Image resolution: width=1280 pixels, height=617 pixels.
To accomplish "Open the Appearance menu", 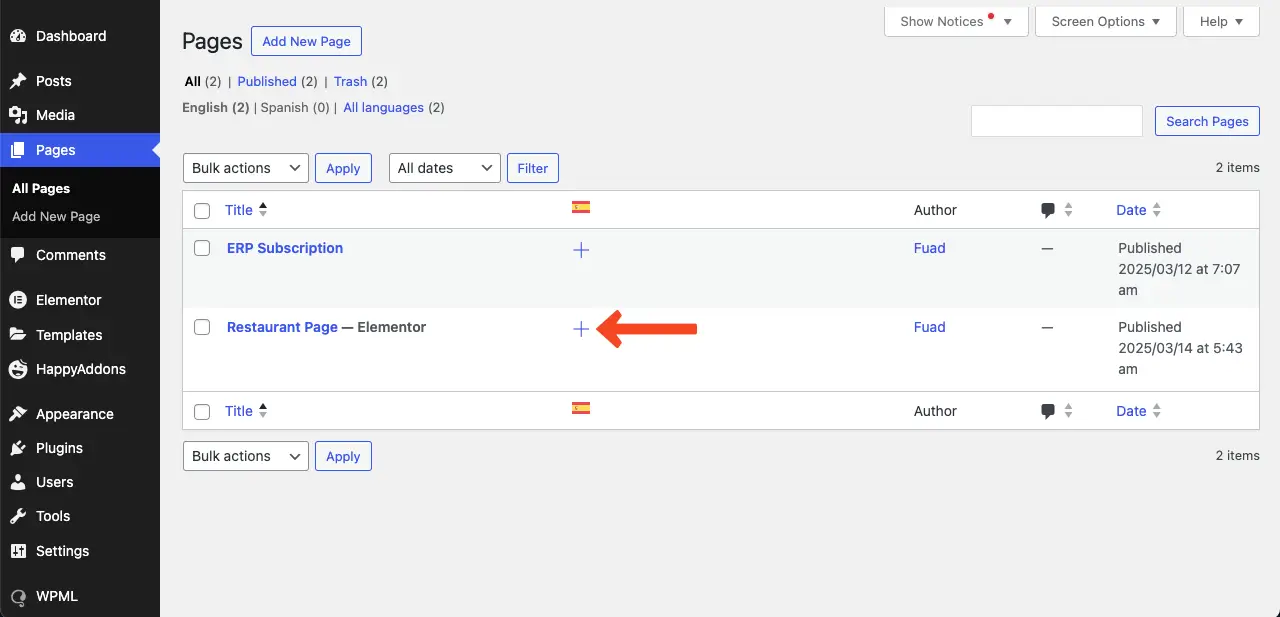I will point(80,414).
